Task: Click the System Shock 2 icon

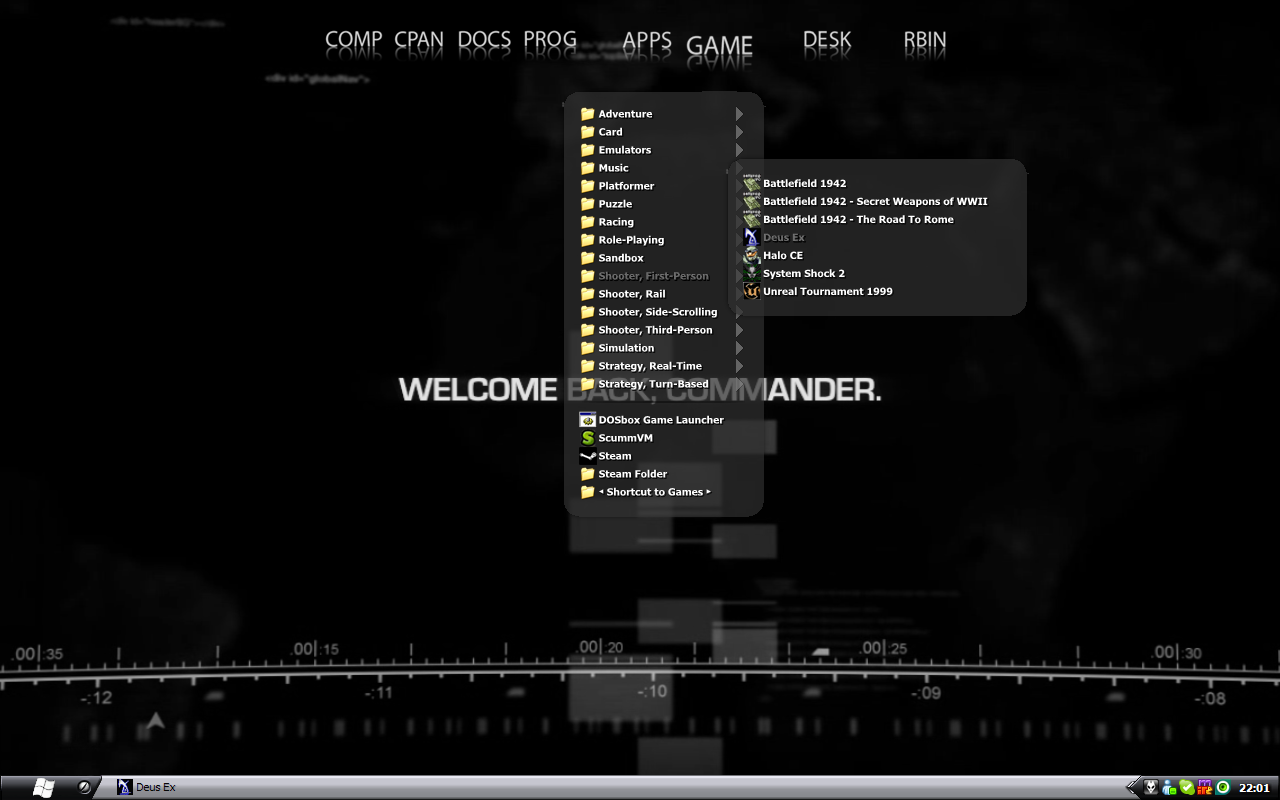Action: tap(752, 274)
